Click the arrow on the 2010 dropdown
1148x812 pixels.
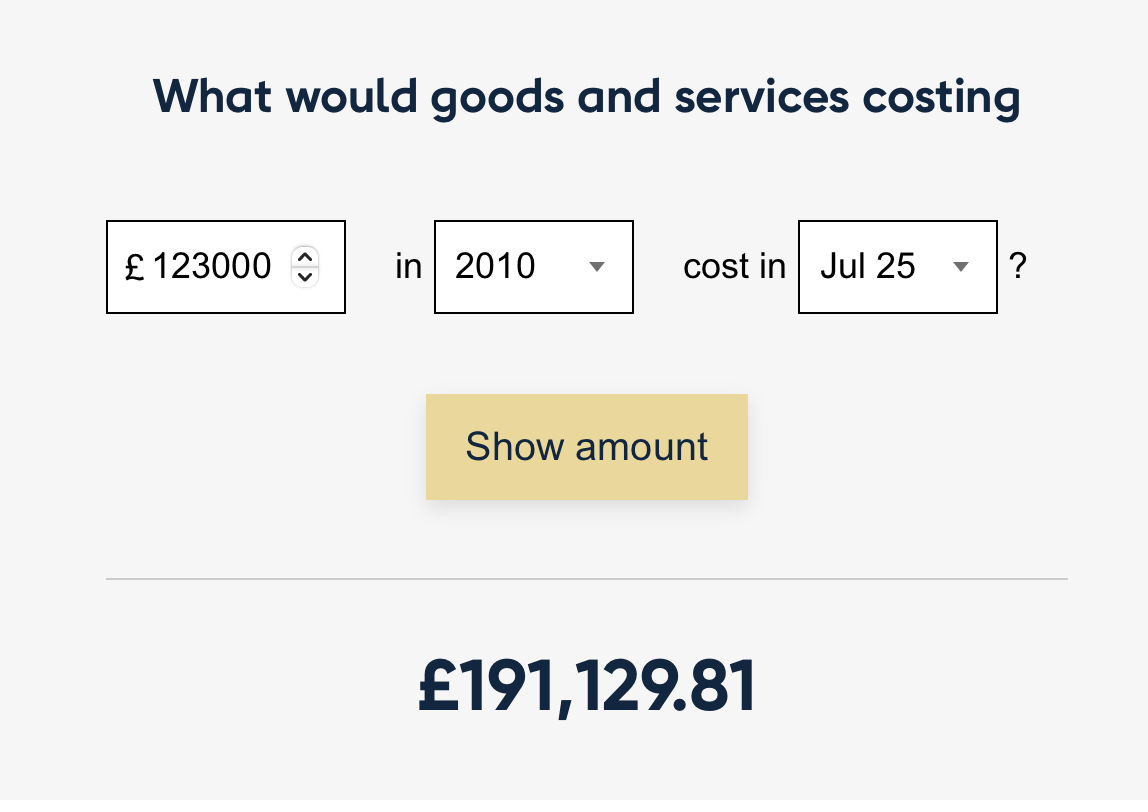[x=597, y=267]
